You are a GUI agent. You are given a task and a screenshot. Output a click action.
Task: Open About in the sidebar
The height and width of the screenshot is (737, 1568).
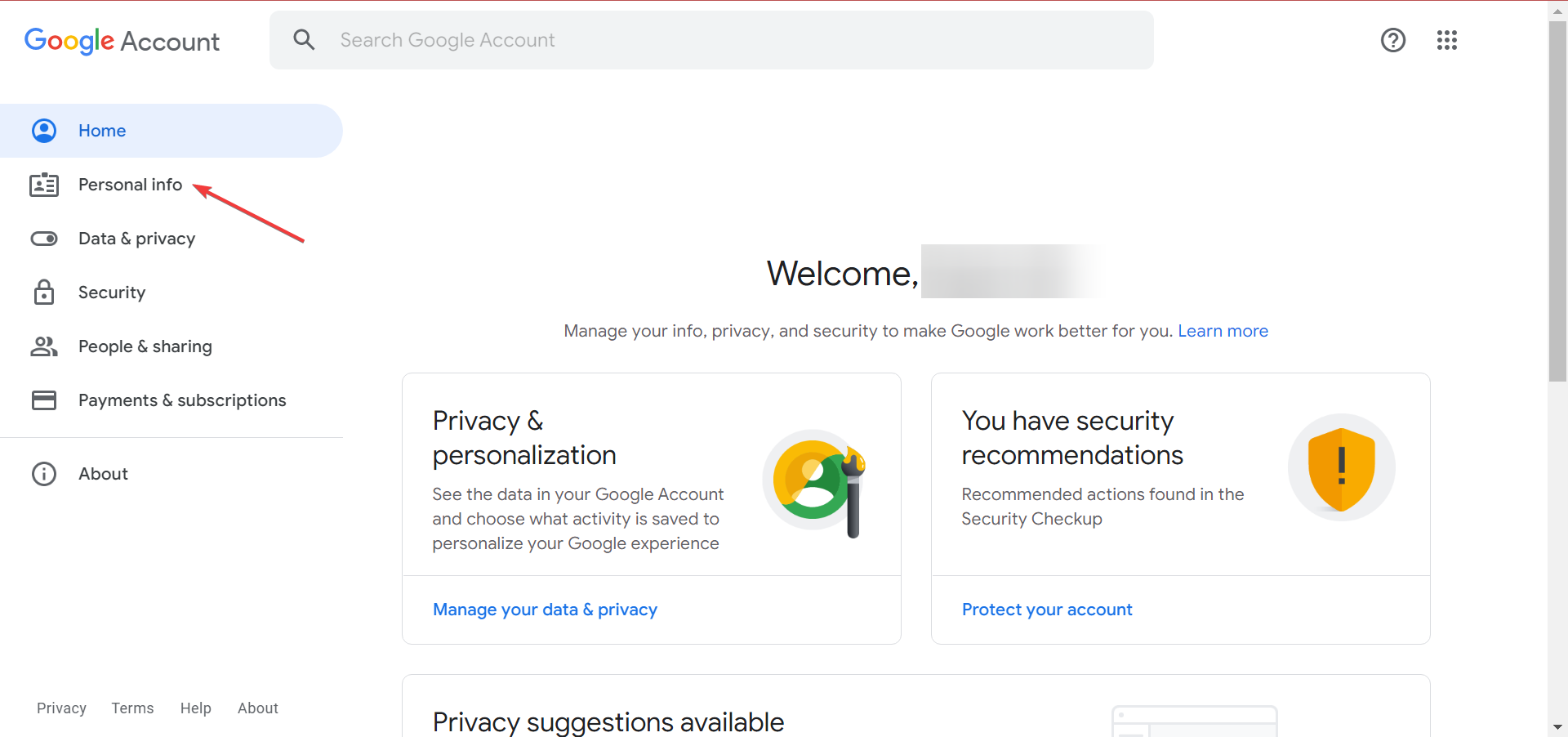coord(171,474)
